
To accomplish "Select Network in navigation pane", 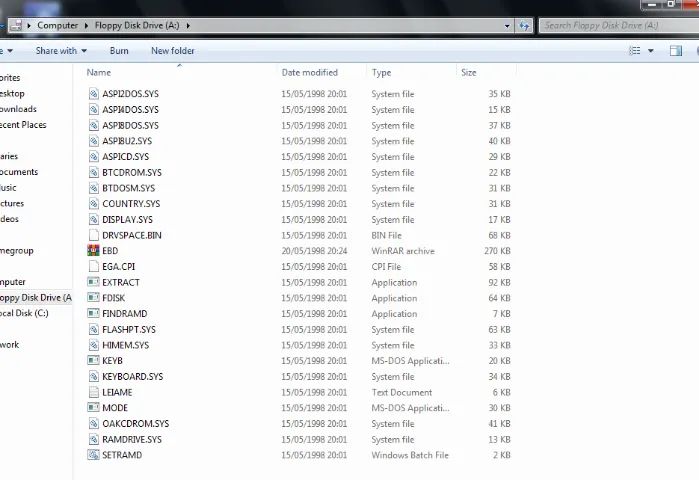I will coord(9,345).
